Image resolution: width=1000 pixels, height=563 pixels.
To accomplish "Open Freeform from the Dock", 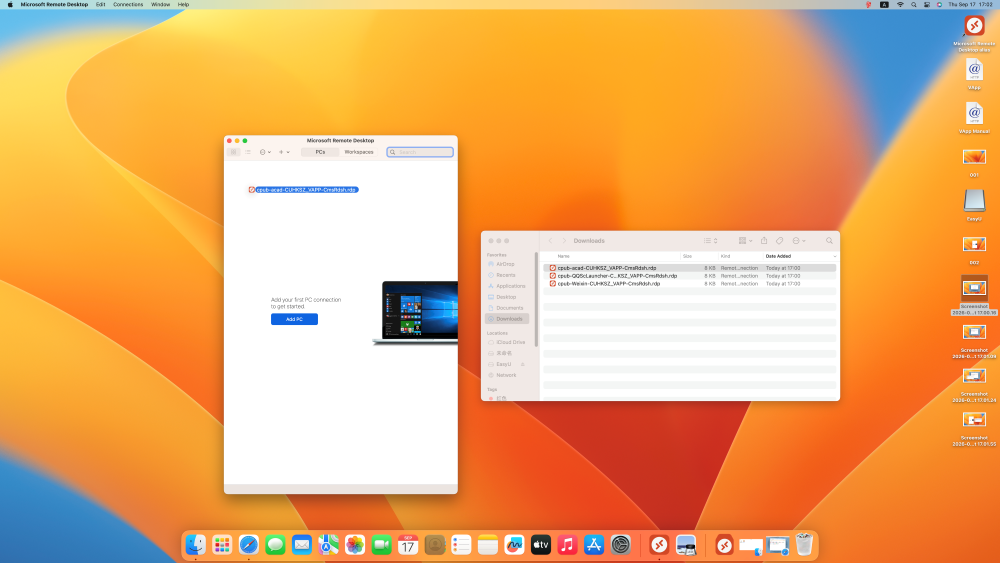I will (x=514, y=545).
